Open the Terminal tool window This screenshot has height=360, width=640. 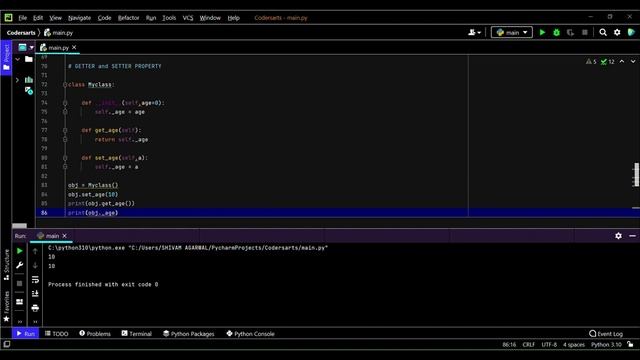136,333
